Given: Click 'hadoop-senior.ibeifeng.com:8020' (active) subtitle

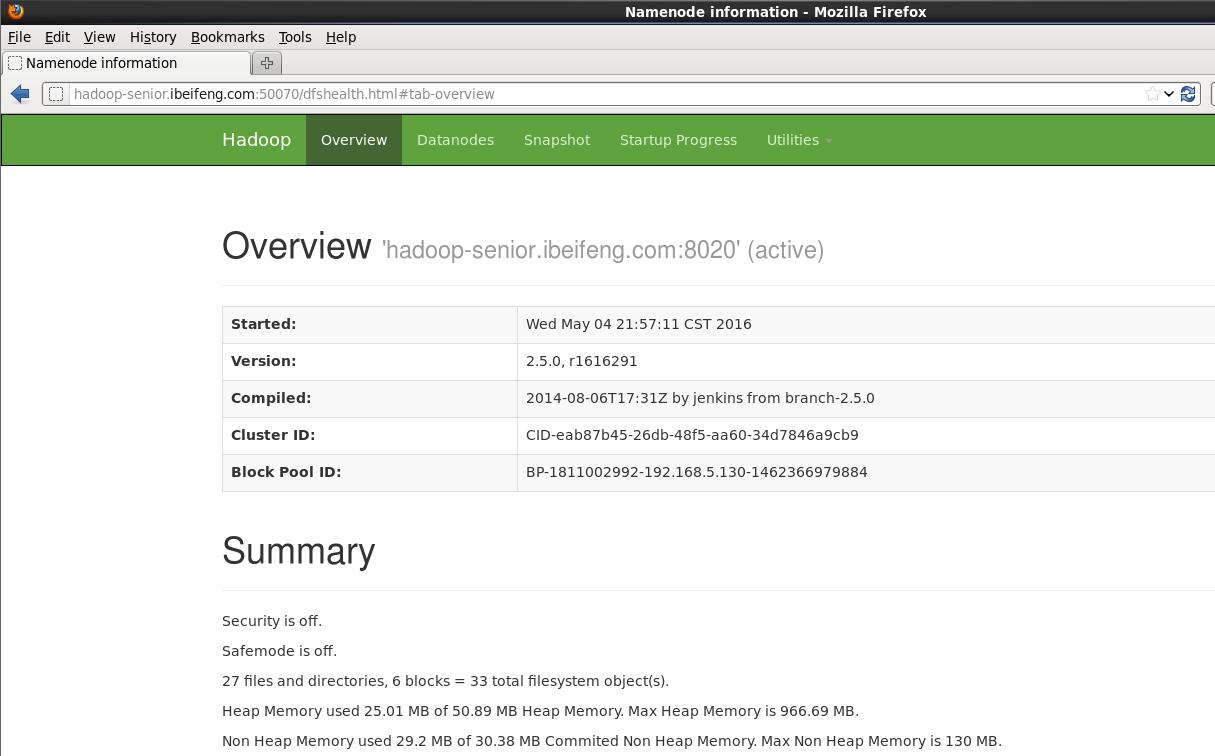Looking at the screenshot, I should tap(603, 250).
